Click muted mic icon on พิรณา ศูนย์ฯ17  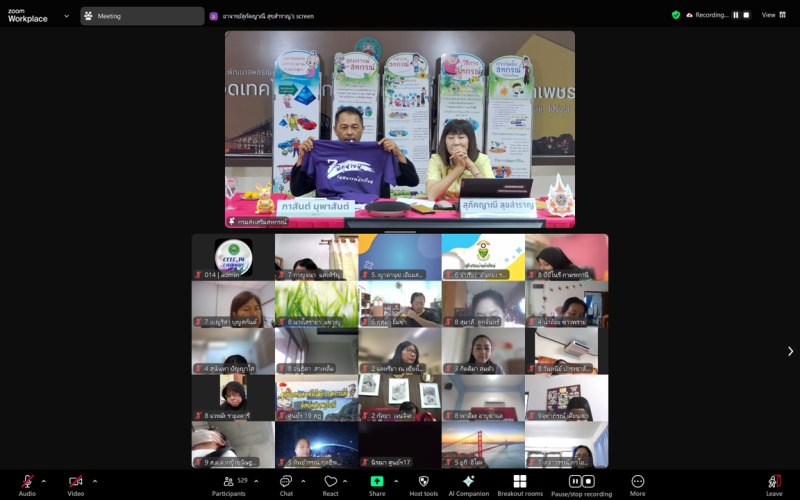(365, 462)
